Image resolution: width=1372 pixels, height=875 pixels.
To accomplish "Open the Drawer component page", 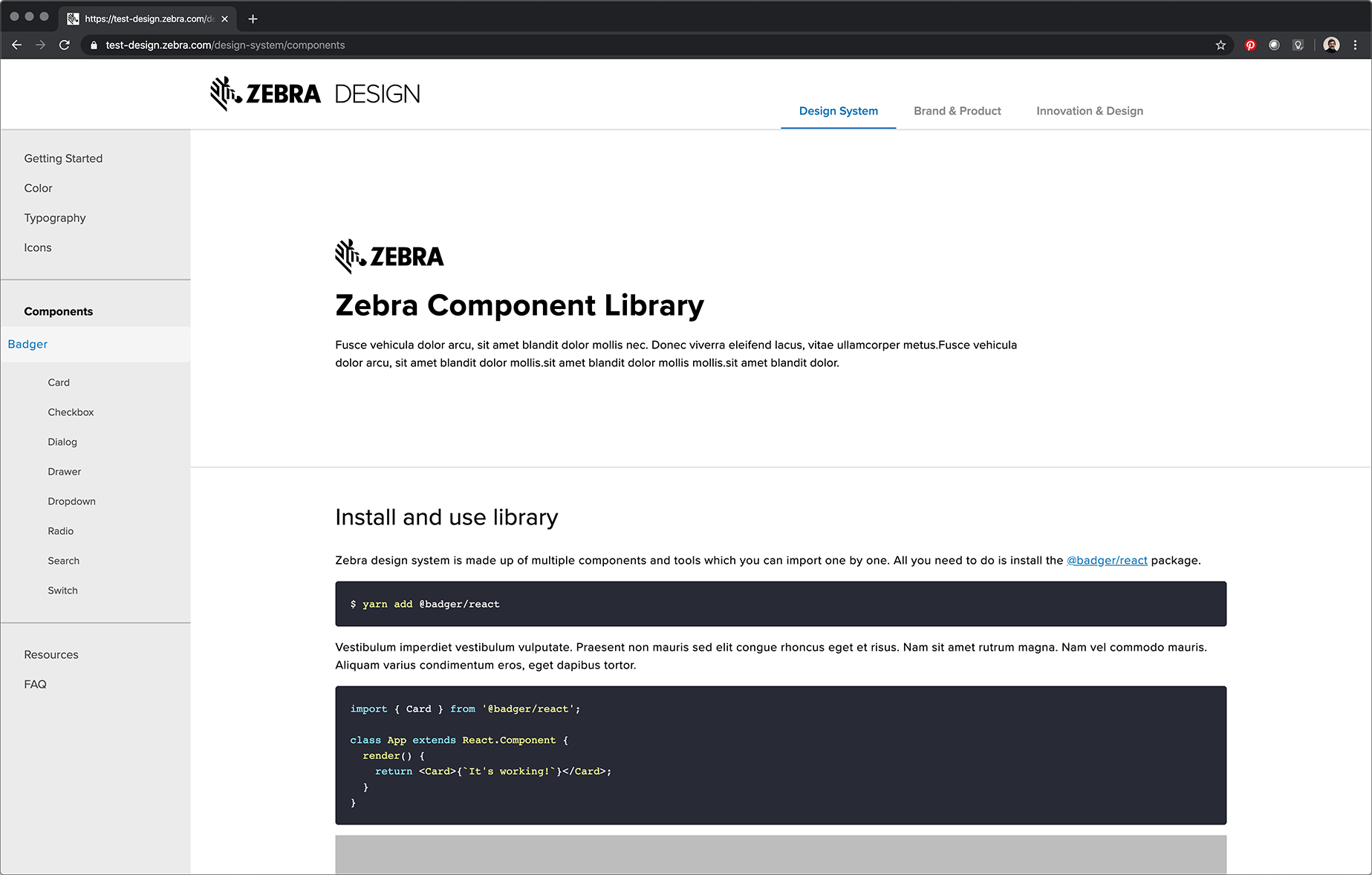I will [65, 472].
